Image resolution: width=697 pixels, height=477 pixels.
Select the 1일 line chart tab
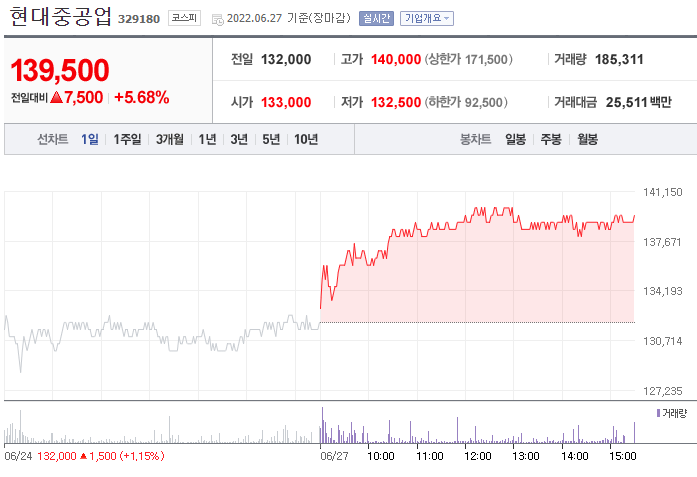click(90, 140)
